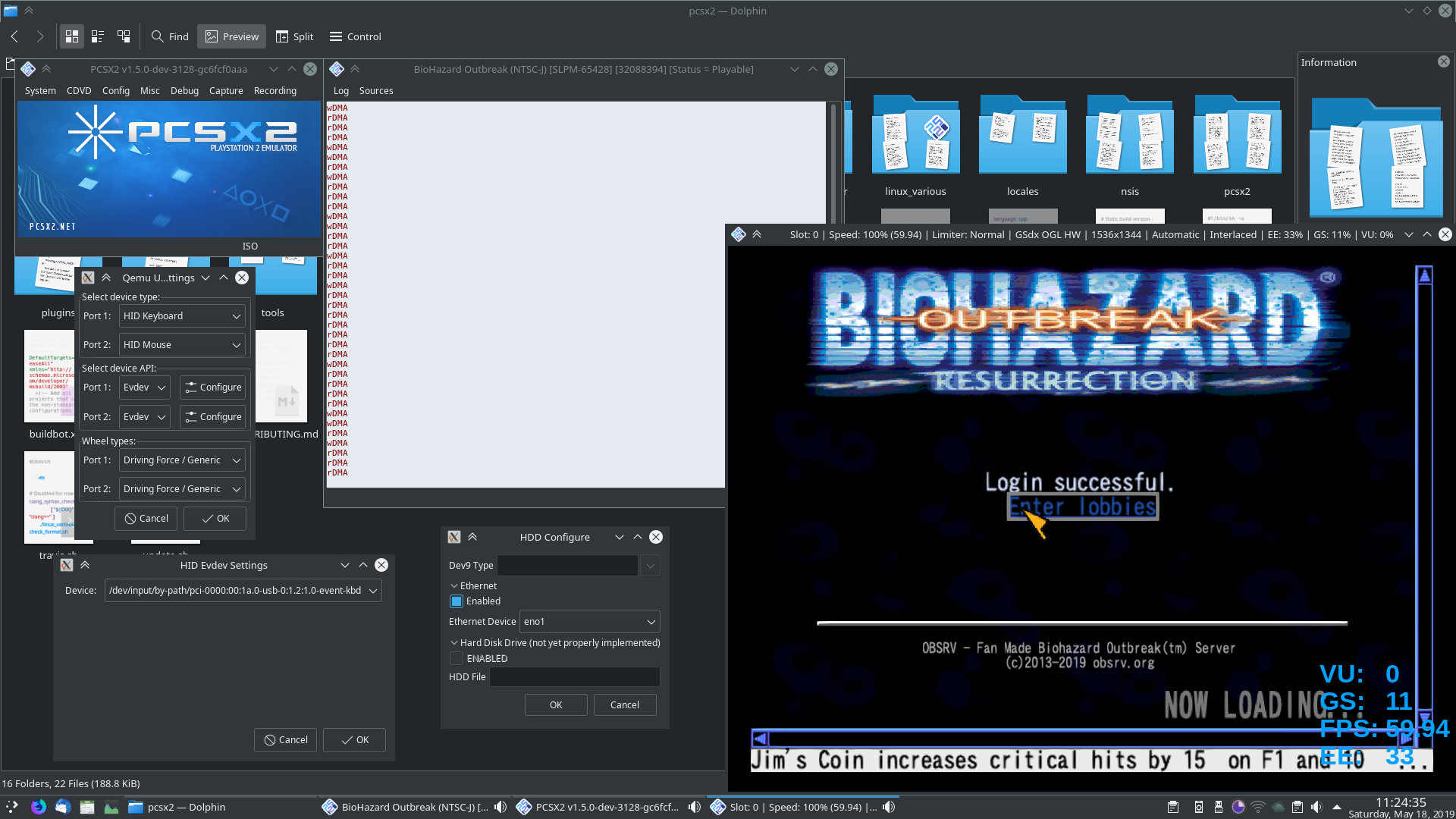Viewport: 1456px width, 819px height.
Task: Open the Capture menu in PCSX2
Action: point(226,91)
